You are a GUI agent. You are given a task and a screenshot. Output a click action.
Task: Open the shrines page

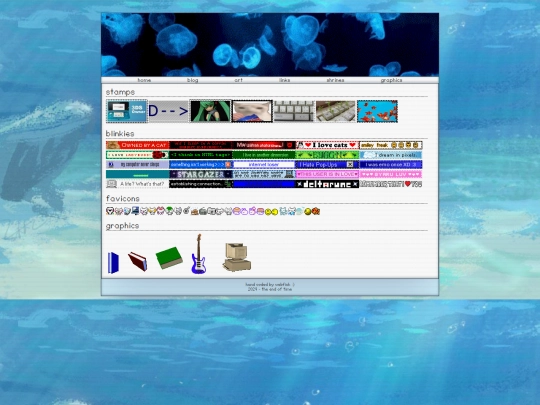click(335, 80)
